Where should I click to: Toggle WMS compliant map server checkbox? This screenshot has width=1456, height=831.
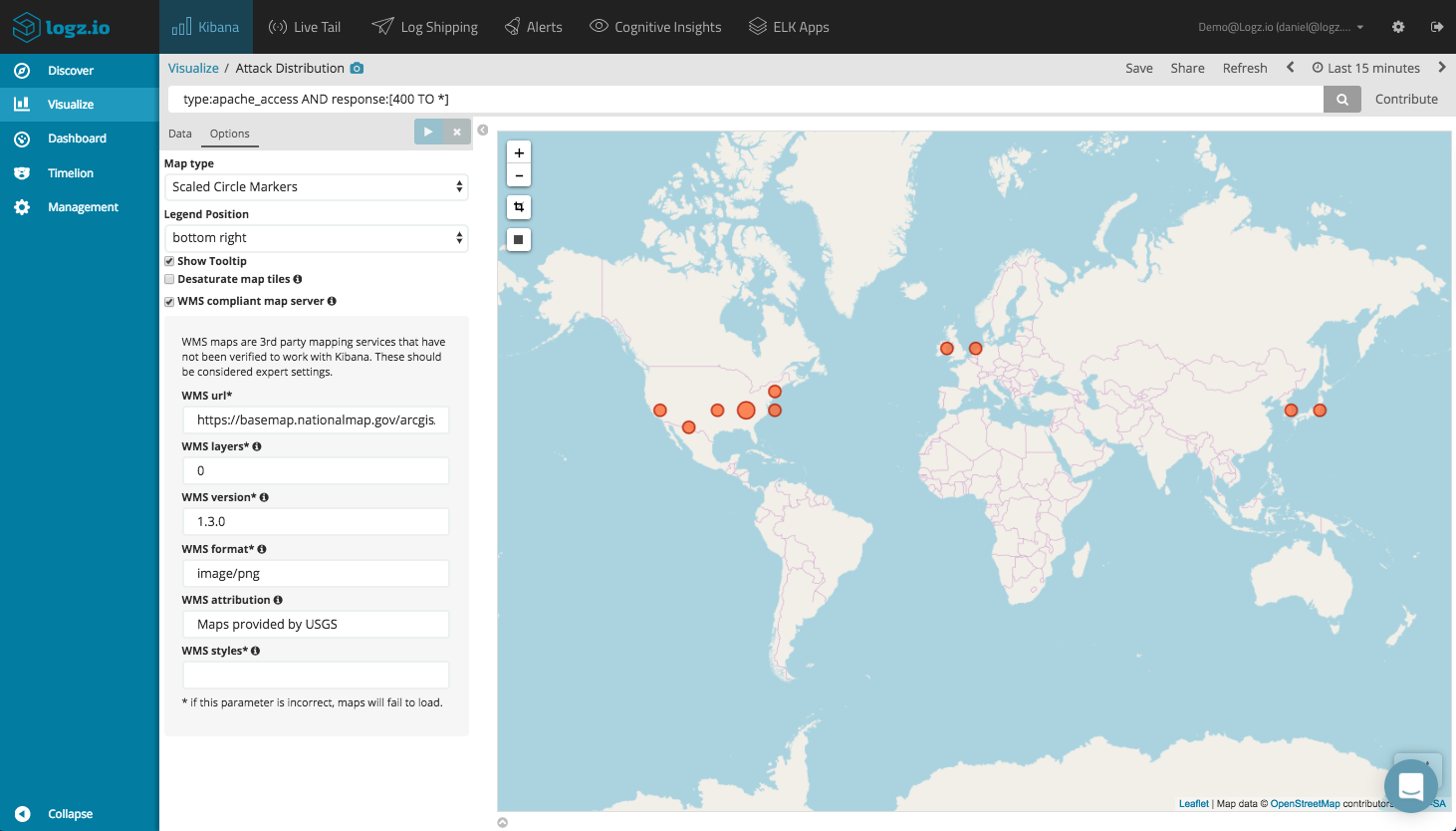pos(169,301)
